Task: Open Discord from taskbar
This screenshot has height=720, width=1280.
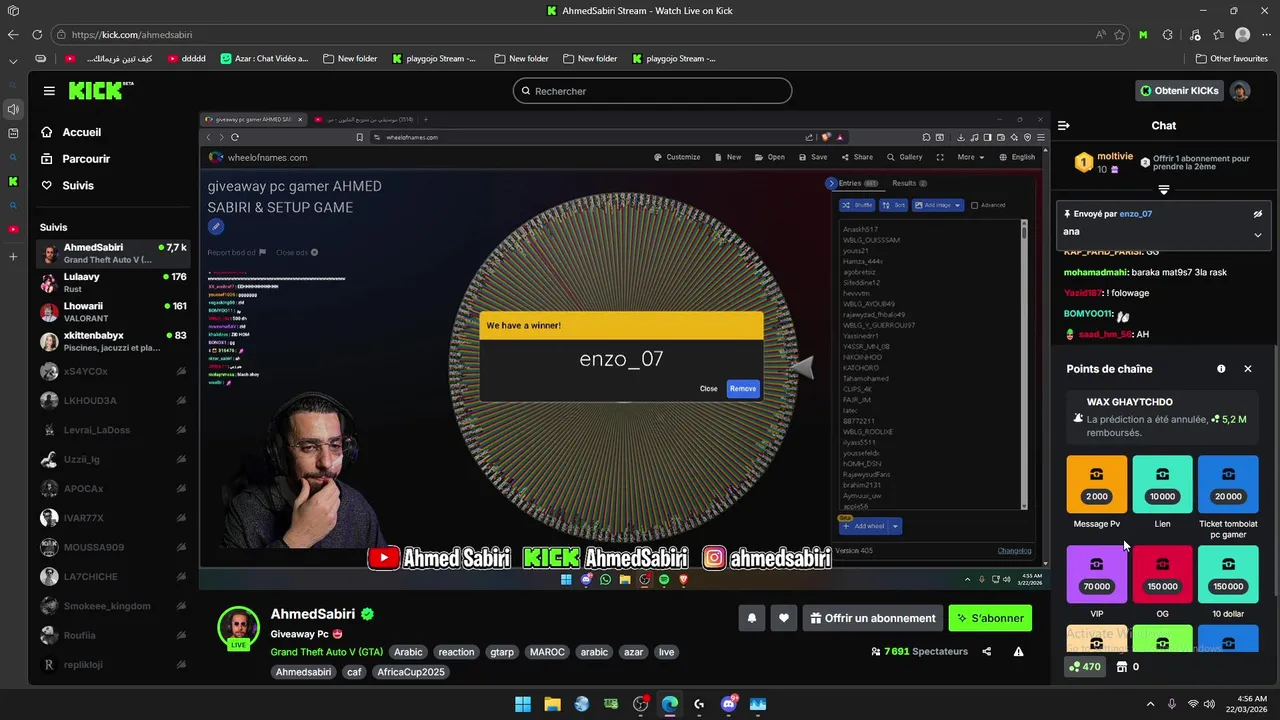Action: pos(728,704)
